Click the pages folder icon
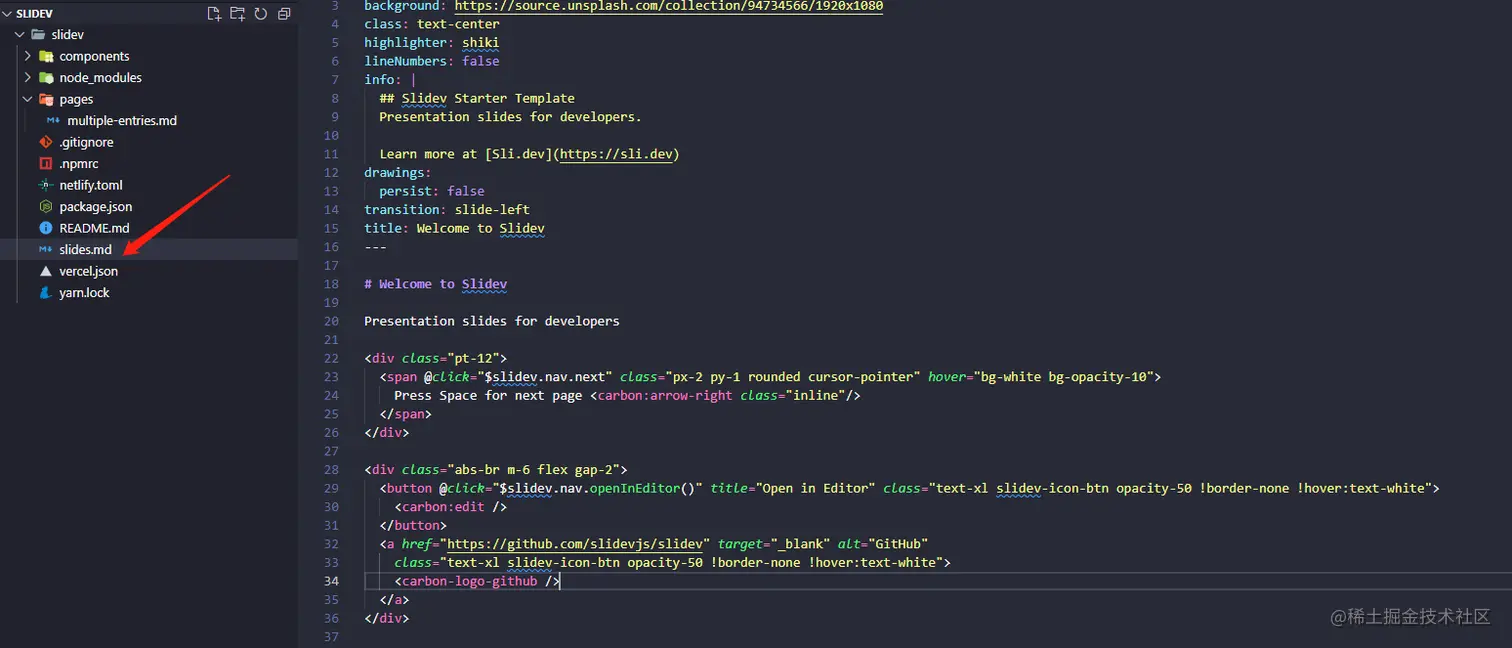This screenshot has height=648, width=1512. 46,99
